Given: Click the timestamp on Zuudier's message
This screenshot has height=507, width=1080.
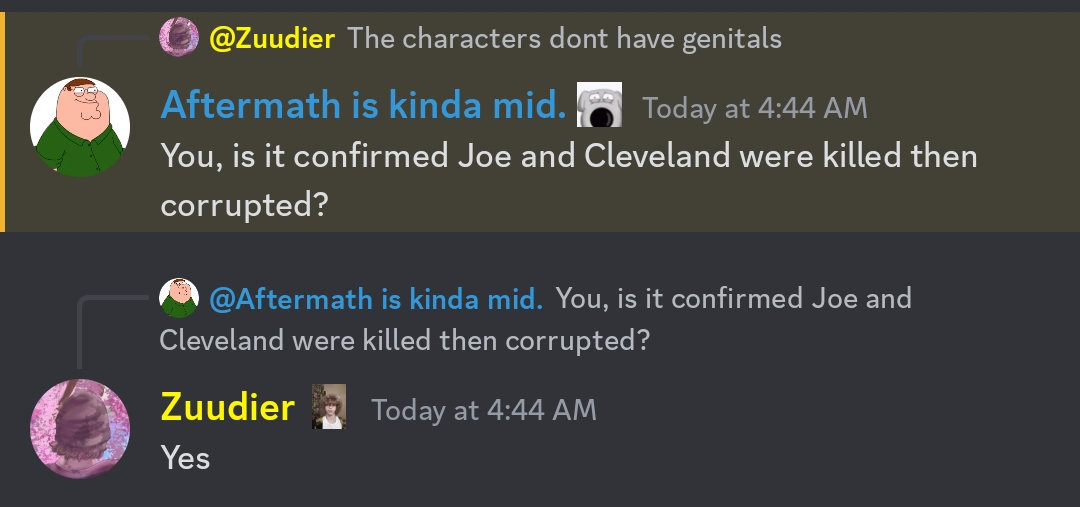Looking at the screenshot, I should click(x=484, y=410).
